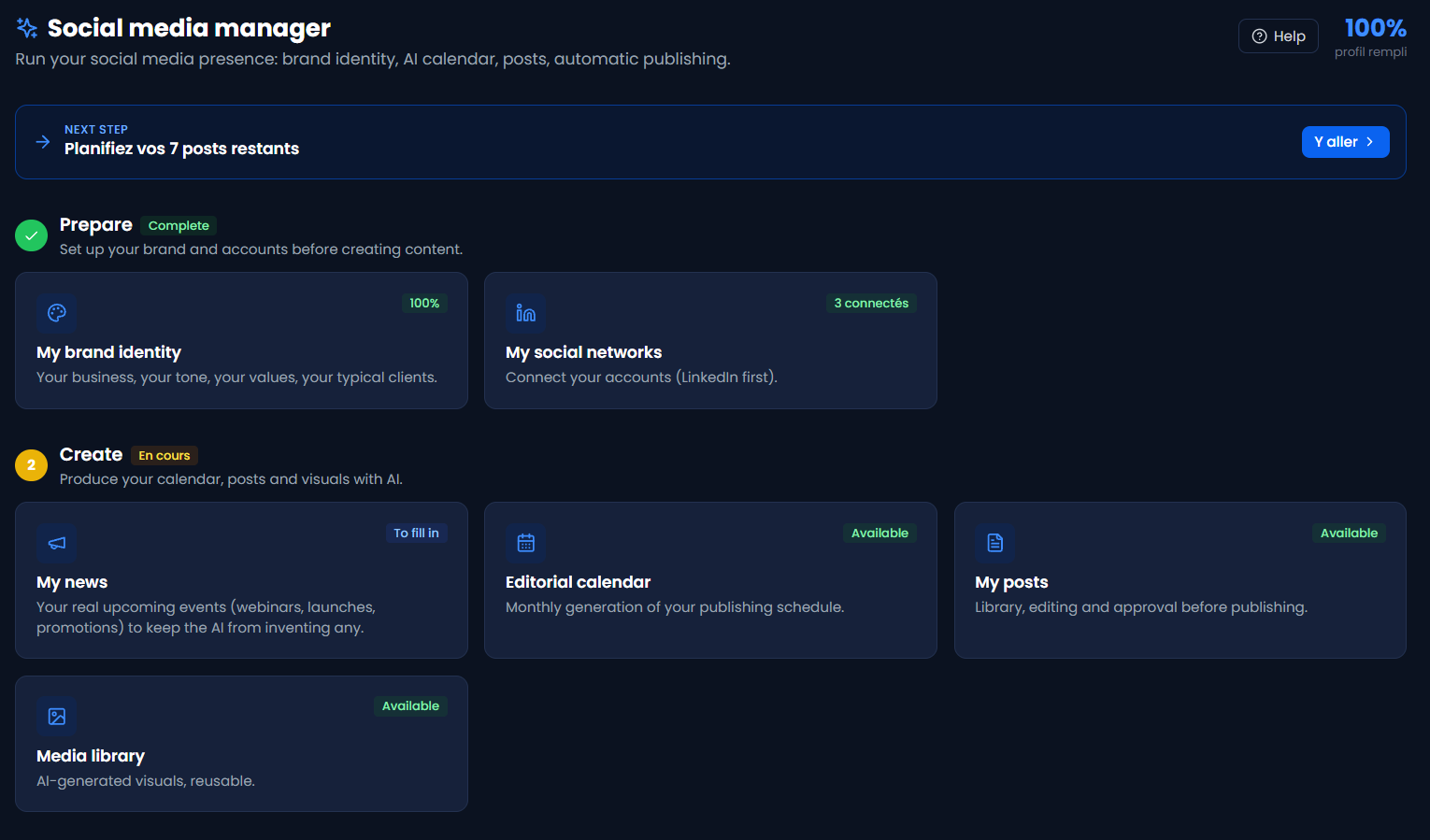Image resolution: width=1430 pixels, height=840 pixels.
Task: Click the Social media manager title
Action: 189,28
